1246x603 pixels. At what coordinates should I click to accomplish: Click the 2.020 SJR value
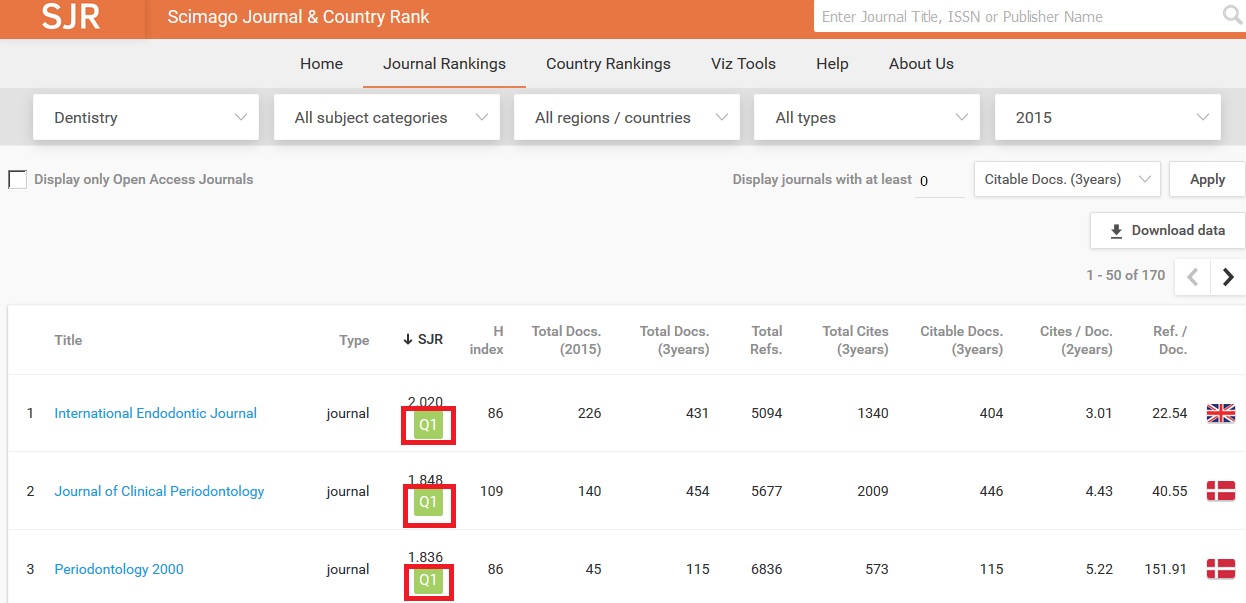coord(425,401)
